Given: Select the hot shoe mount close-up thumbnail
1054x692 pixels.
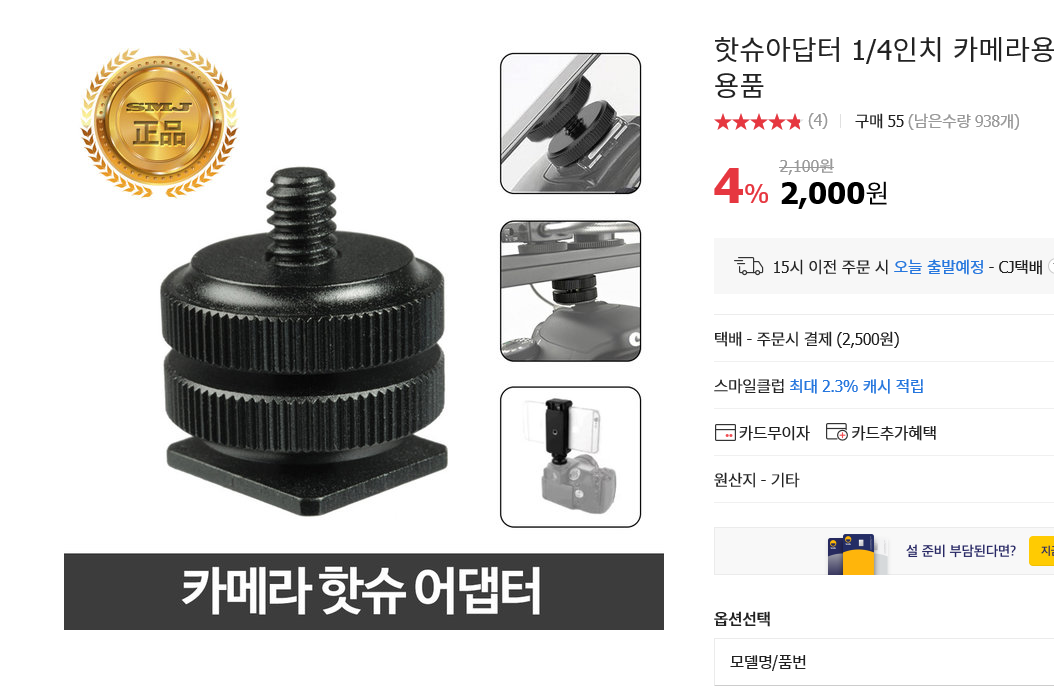Looking at the screenshot, I should coord(570,124).
